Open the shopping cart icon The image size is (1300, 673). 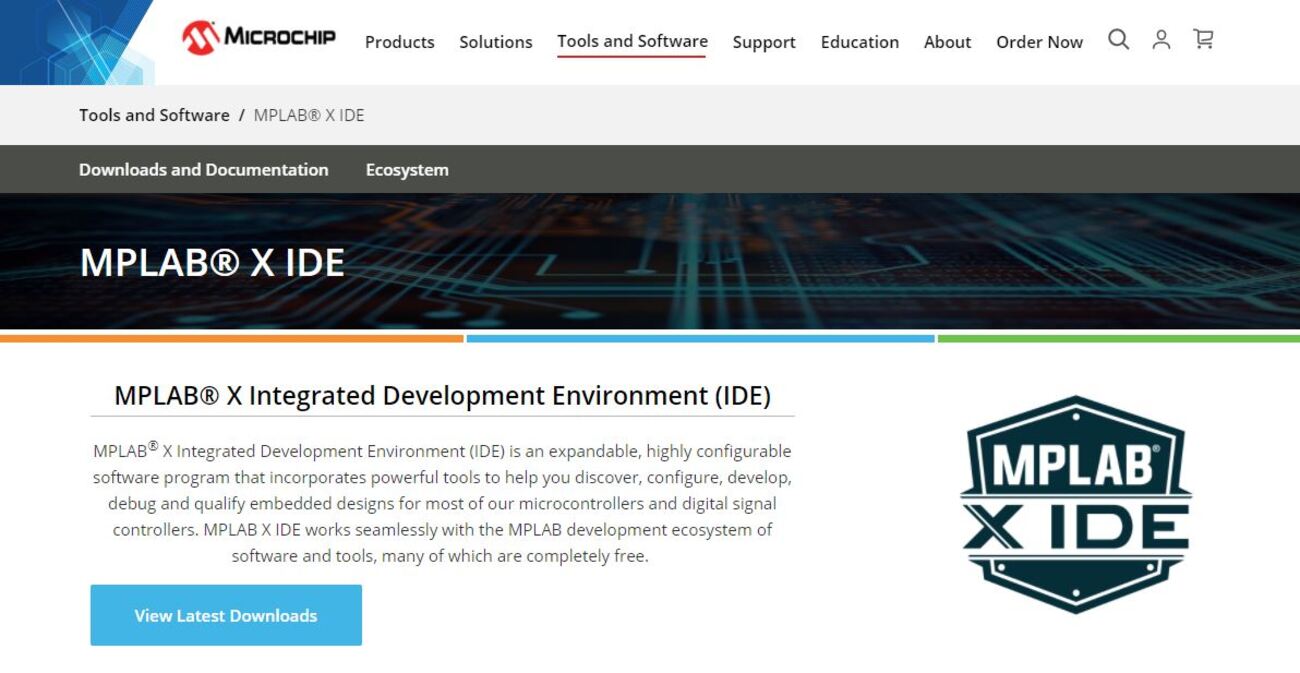point(1203,40)
